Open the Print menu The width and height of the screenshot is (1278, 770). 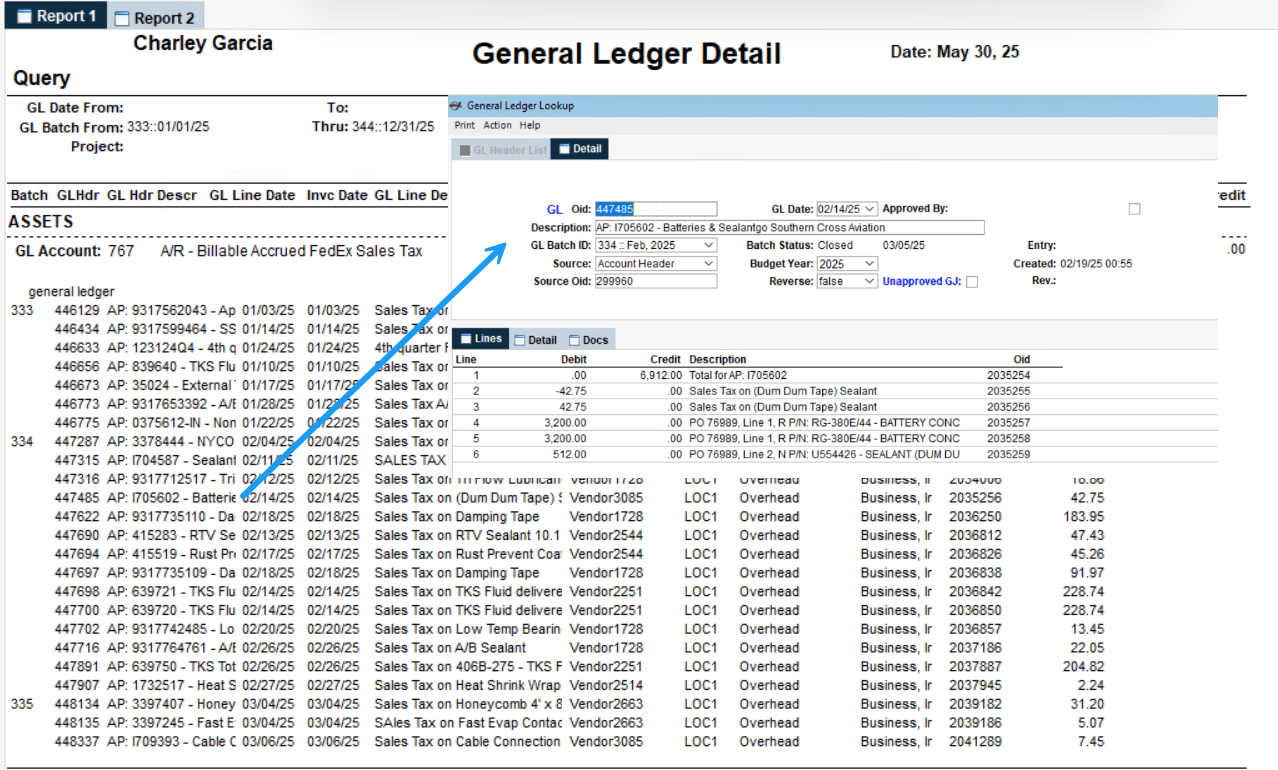pyautogui.click(x=464, y=125)
